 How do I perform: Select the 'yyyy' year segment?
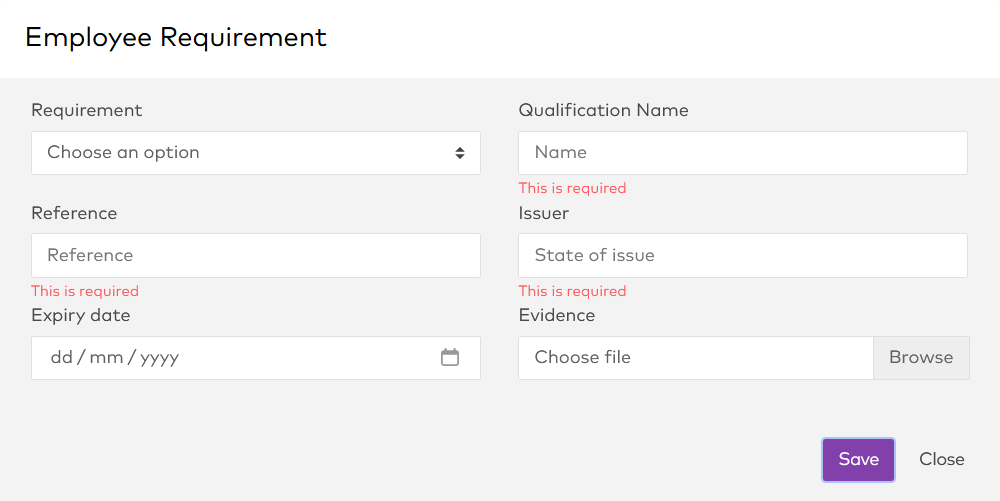coord(159,357)
